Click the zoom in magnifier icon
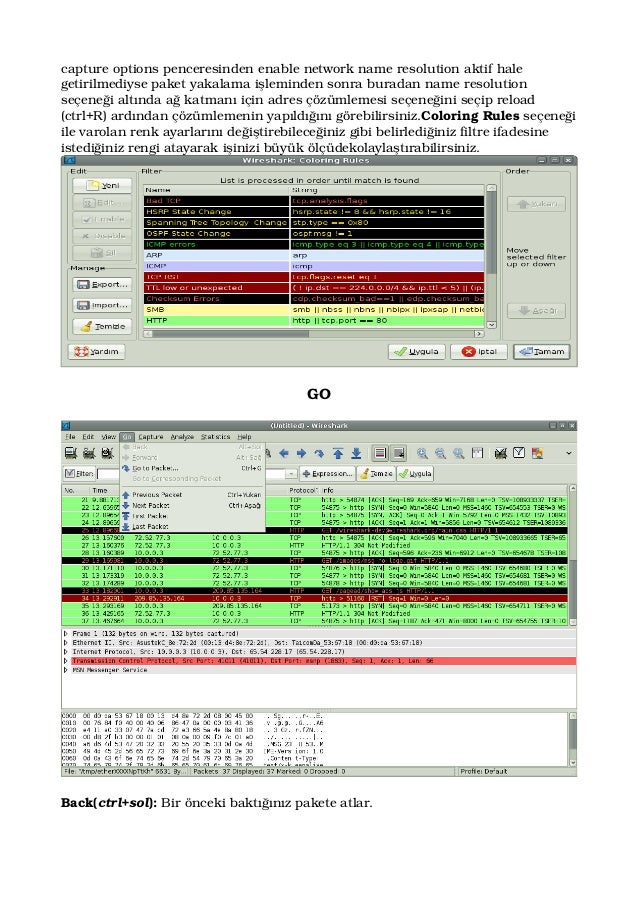The image size is (638, 903). 422,453
